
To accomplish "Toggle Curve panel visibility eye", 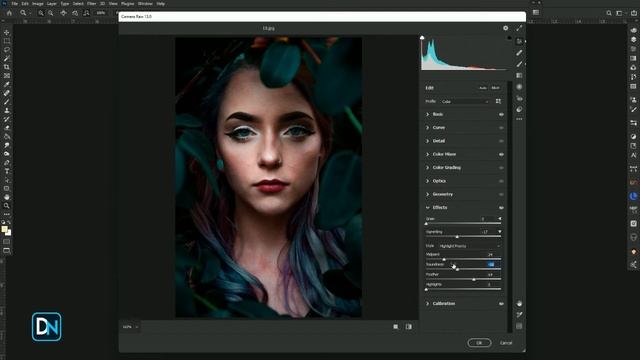I will point(501,128).
